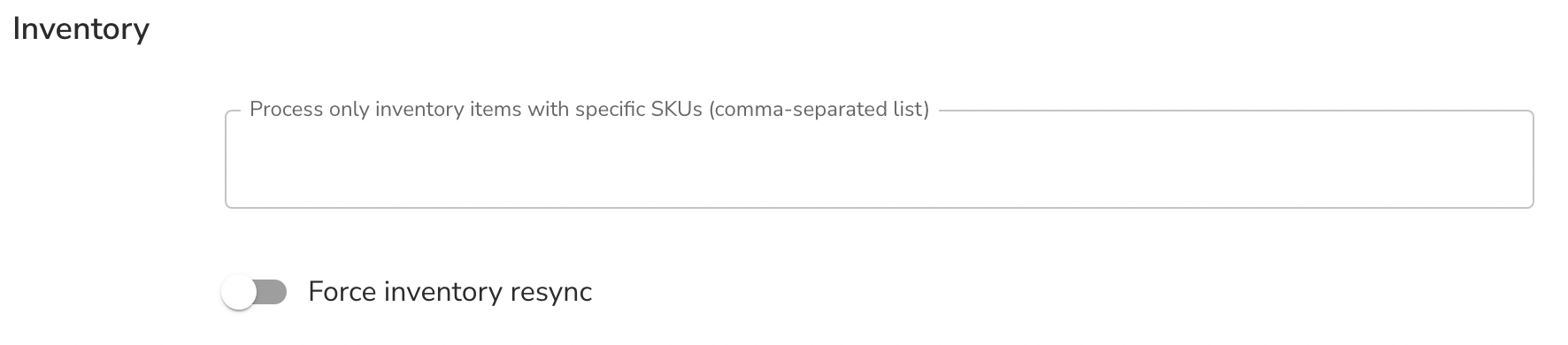Turn on forced inventory resync switch
1568x345 pixels.
pyautogui.click(x=255, y=293)
